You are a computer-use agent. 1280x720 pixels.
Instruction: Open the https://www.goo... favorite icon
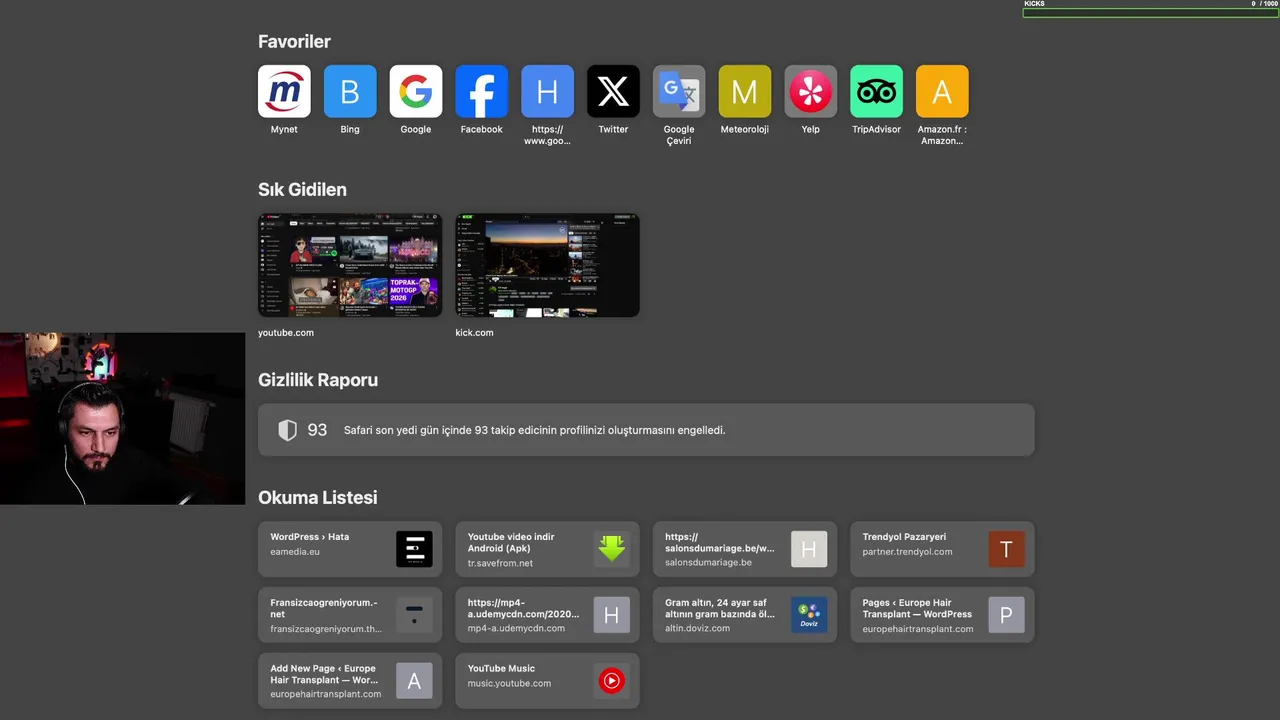click(548, 91)
